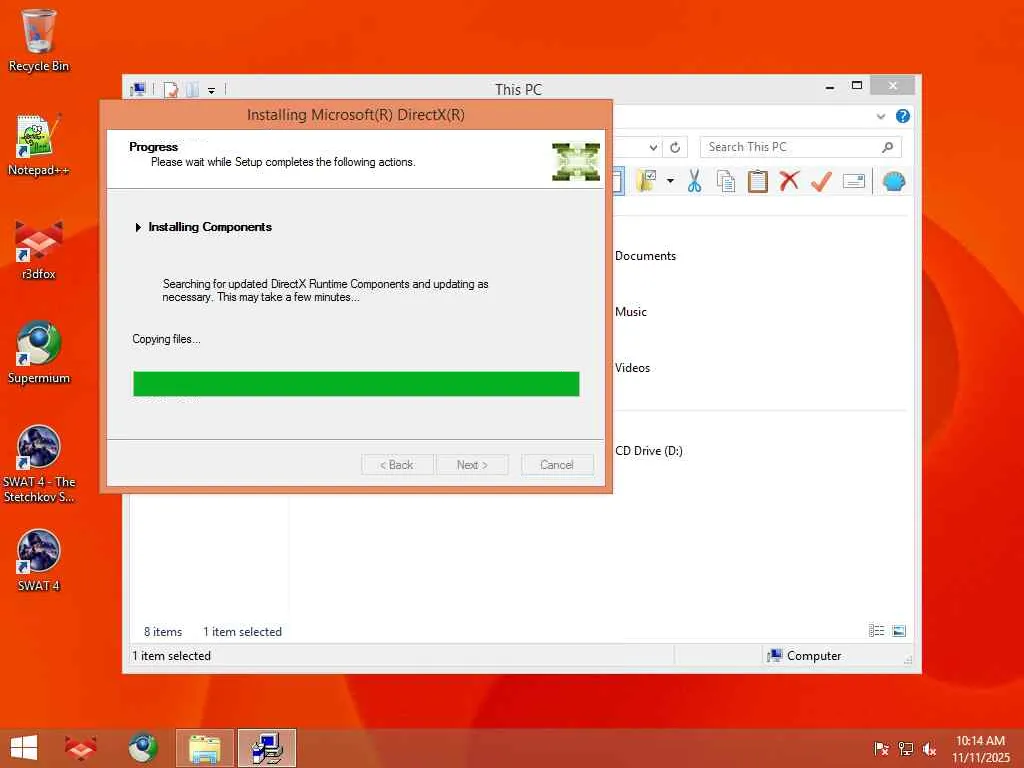Click the Refresh button next to address bar
Screen dimensions: 1024x768
coord(675,148)
